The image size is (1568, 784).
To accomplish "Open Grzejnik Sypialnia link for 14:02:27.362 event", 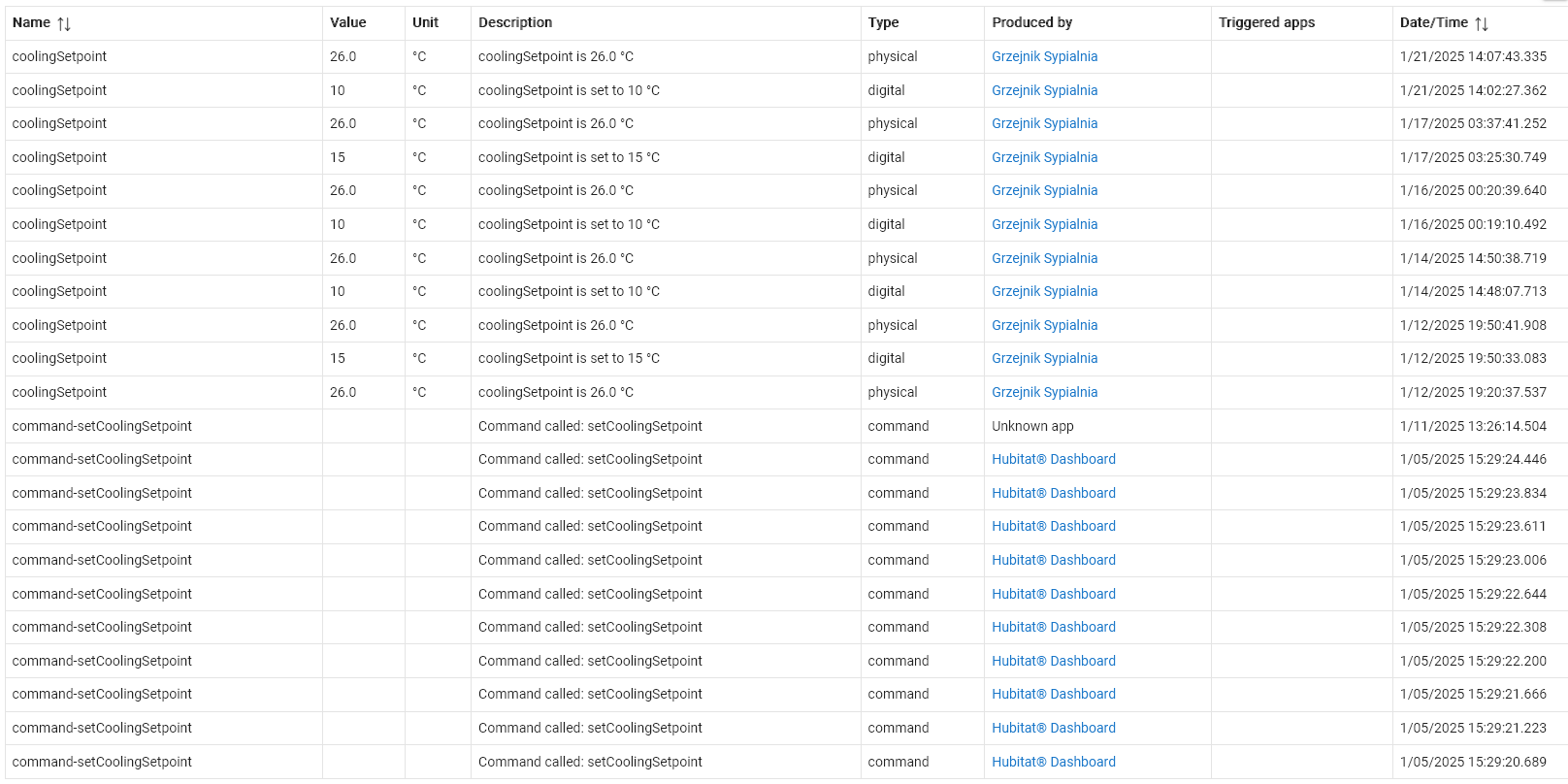I will click(x=1044, y=90).
